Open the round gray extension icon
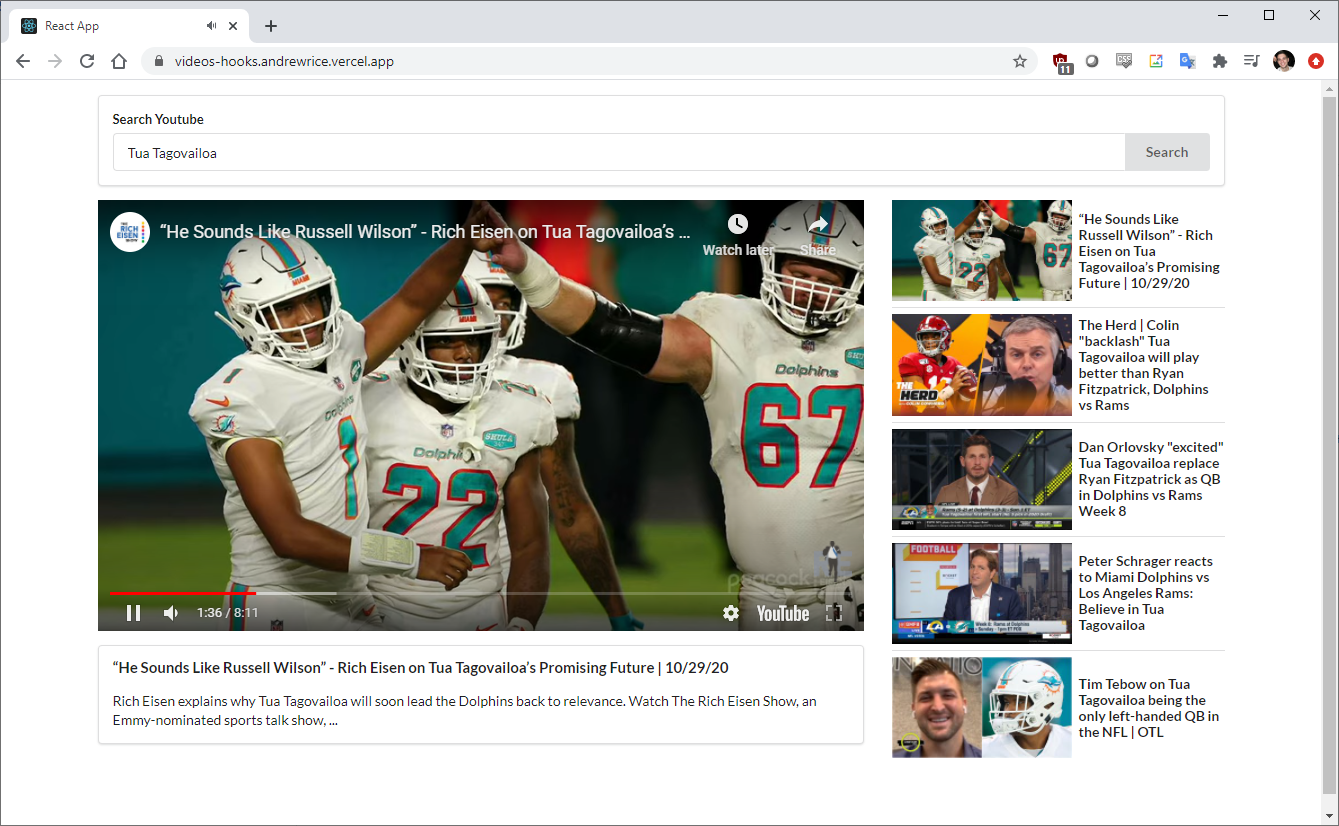Image resolution: width=1339 pixels, height=826 pixels. [1092, 61]
